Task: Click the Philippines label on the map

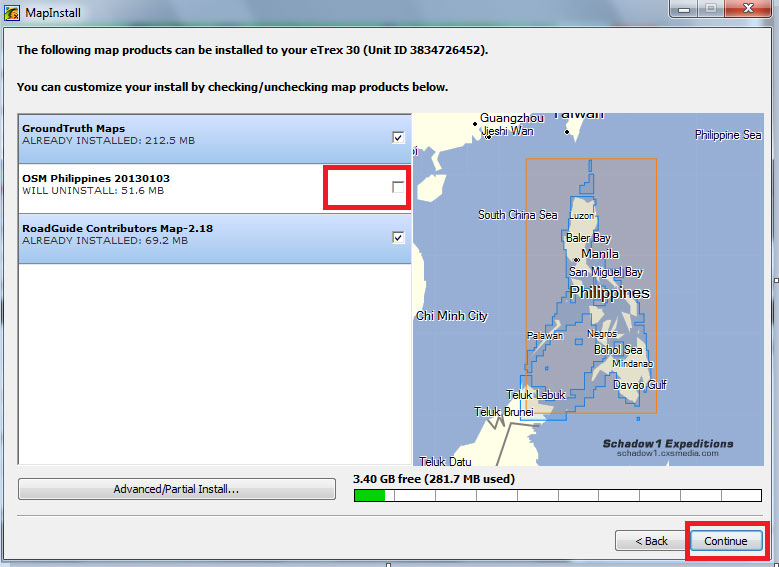Action: click(610, 293)
